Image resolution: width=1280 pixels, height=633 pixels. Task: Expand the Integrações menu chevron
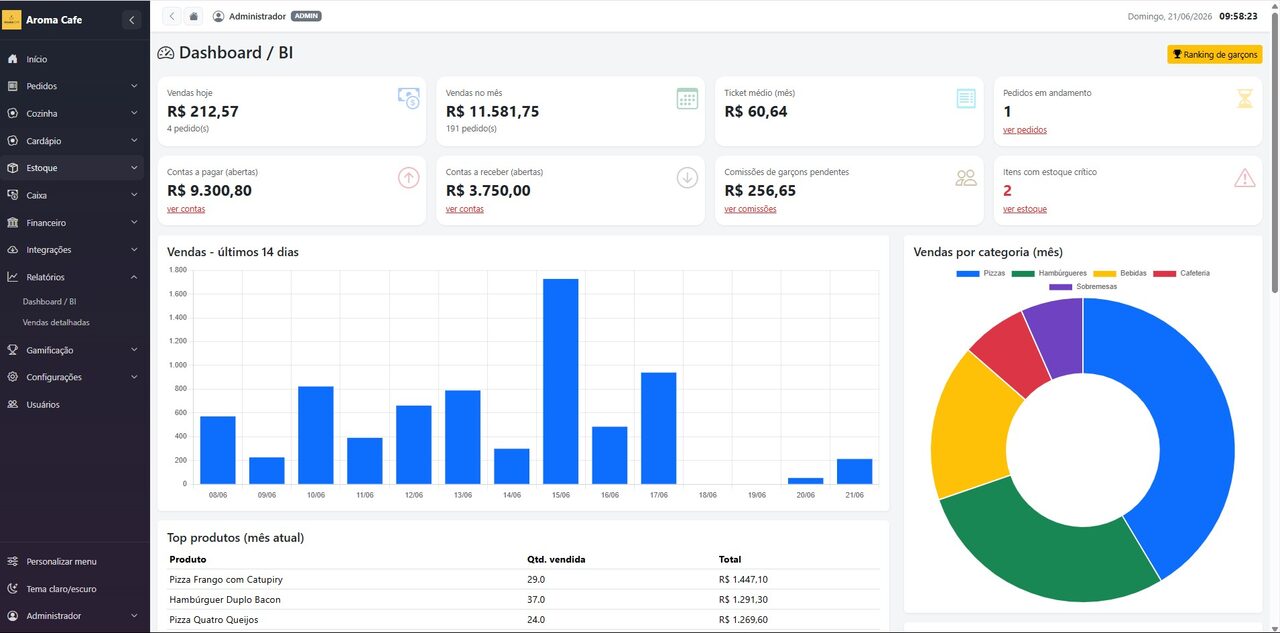point(134,249)
